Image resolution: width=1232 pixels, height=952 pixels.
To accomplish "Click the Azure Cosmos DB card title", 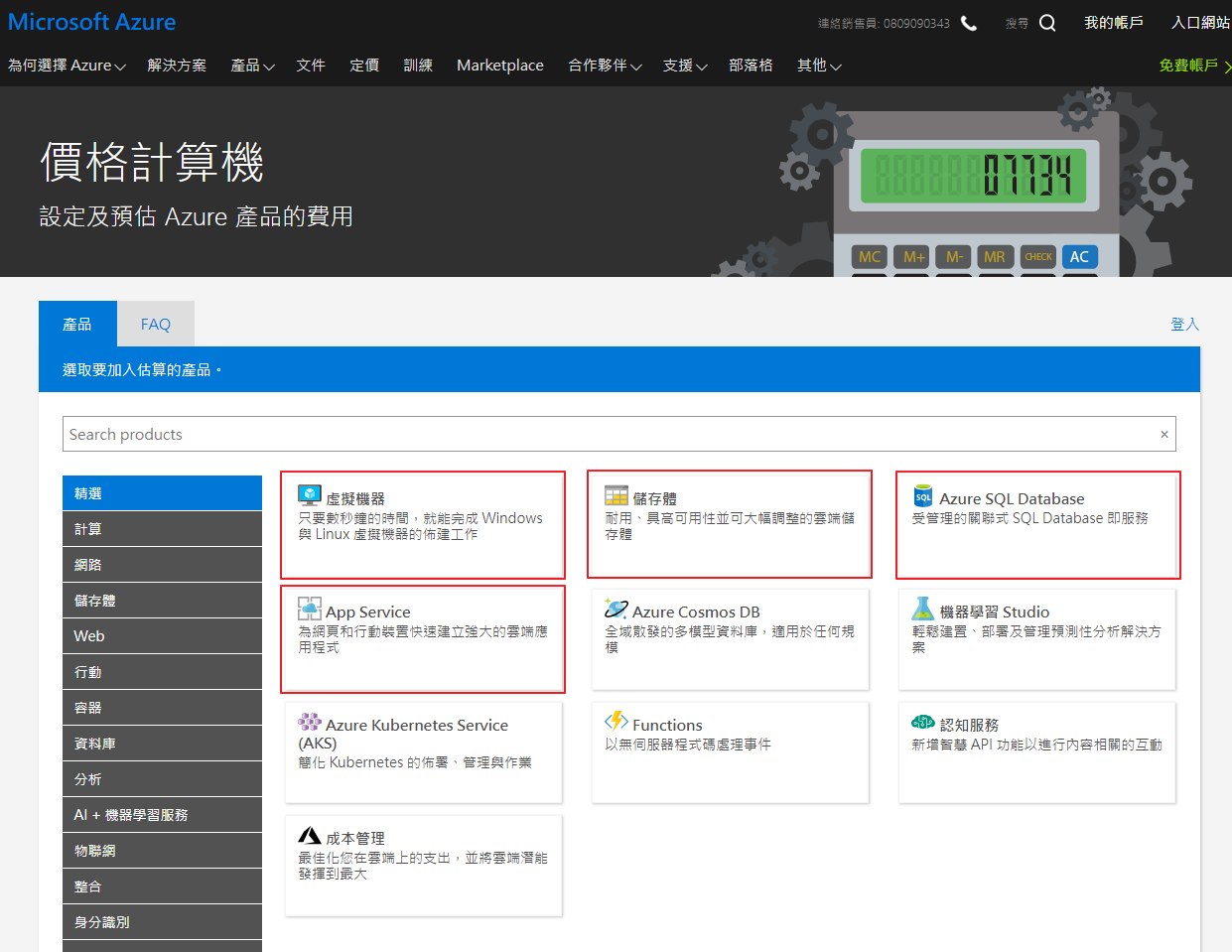I will coord(696,612).
